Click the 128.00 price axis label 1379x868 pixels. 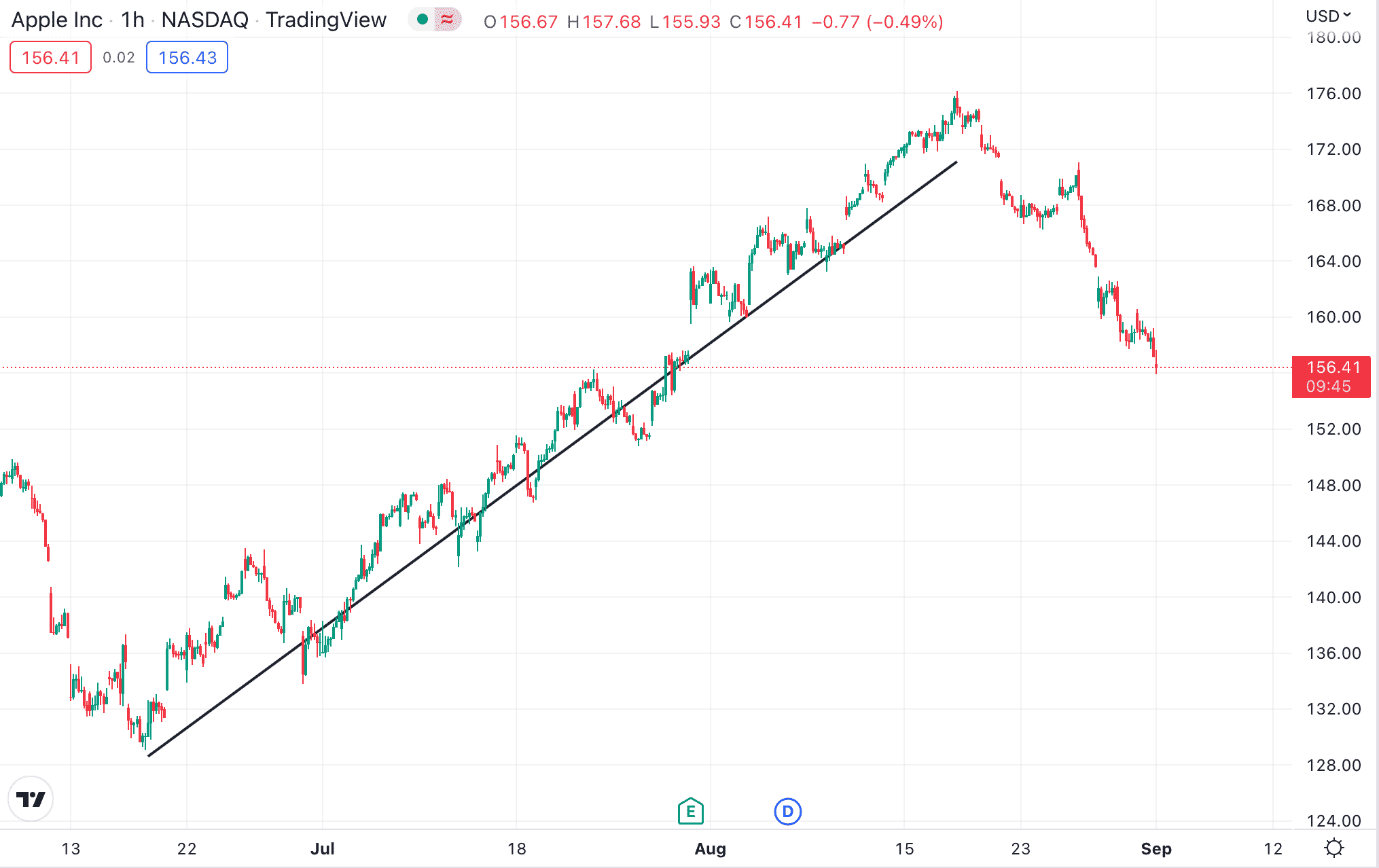(x=1333, y=765)
